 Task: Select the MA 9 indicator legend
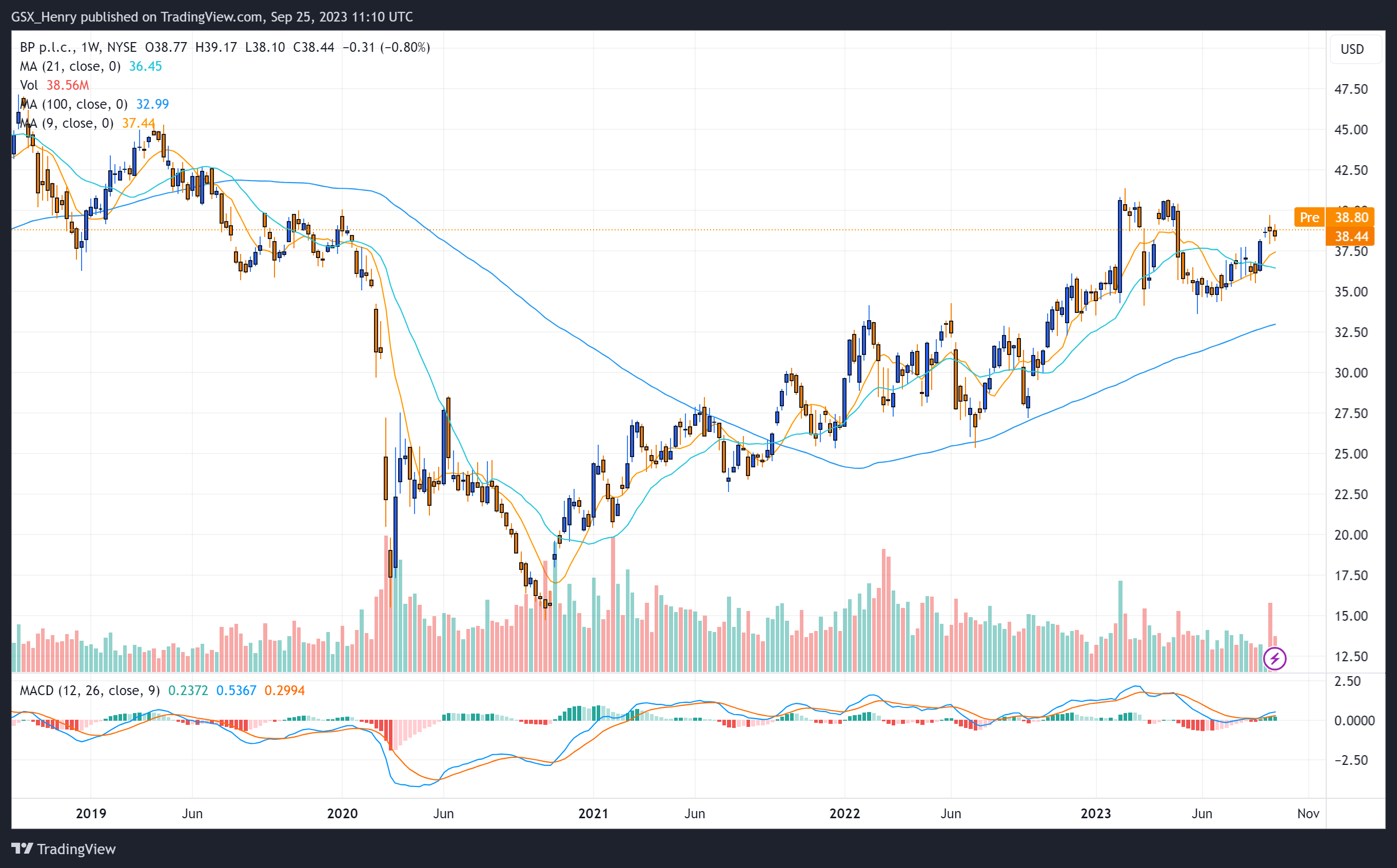pos(67,123)
